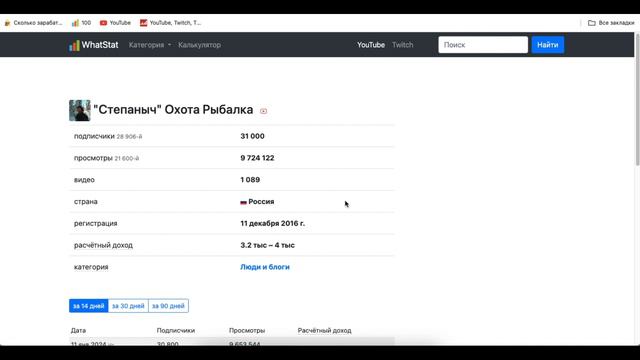Click the 'Найти' search button
The image size is (640, 360).
click(x=548, y=45)
